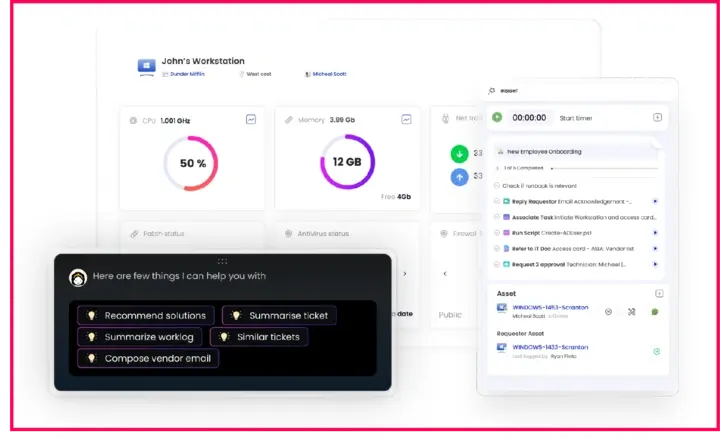Check off the Refer to IT Doc step

click(x=496, y=248)
